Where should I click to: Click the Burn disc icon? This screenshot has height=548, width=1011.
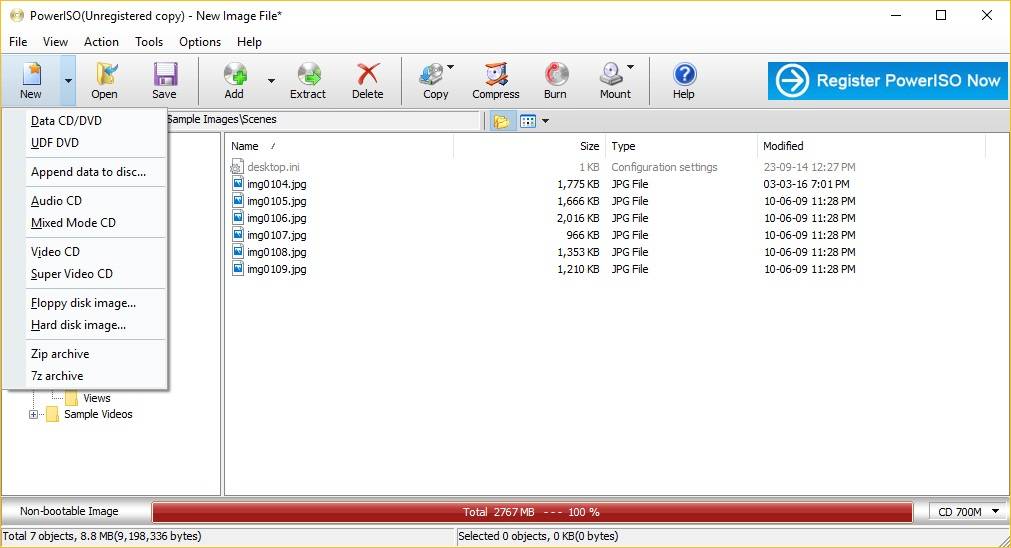[x=556, y=74]
